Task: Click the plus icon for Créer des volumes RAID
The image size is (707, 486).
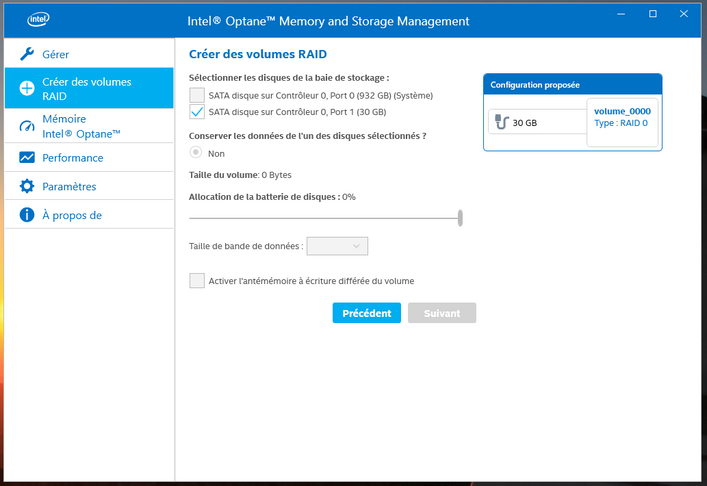Action: (x=27, y=89)
